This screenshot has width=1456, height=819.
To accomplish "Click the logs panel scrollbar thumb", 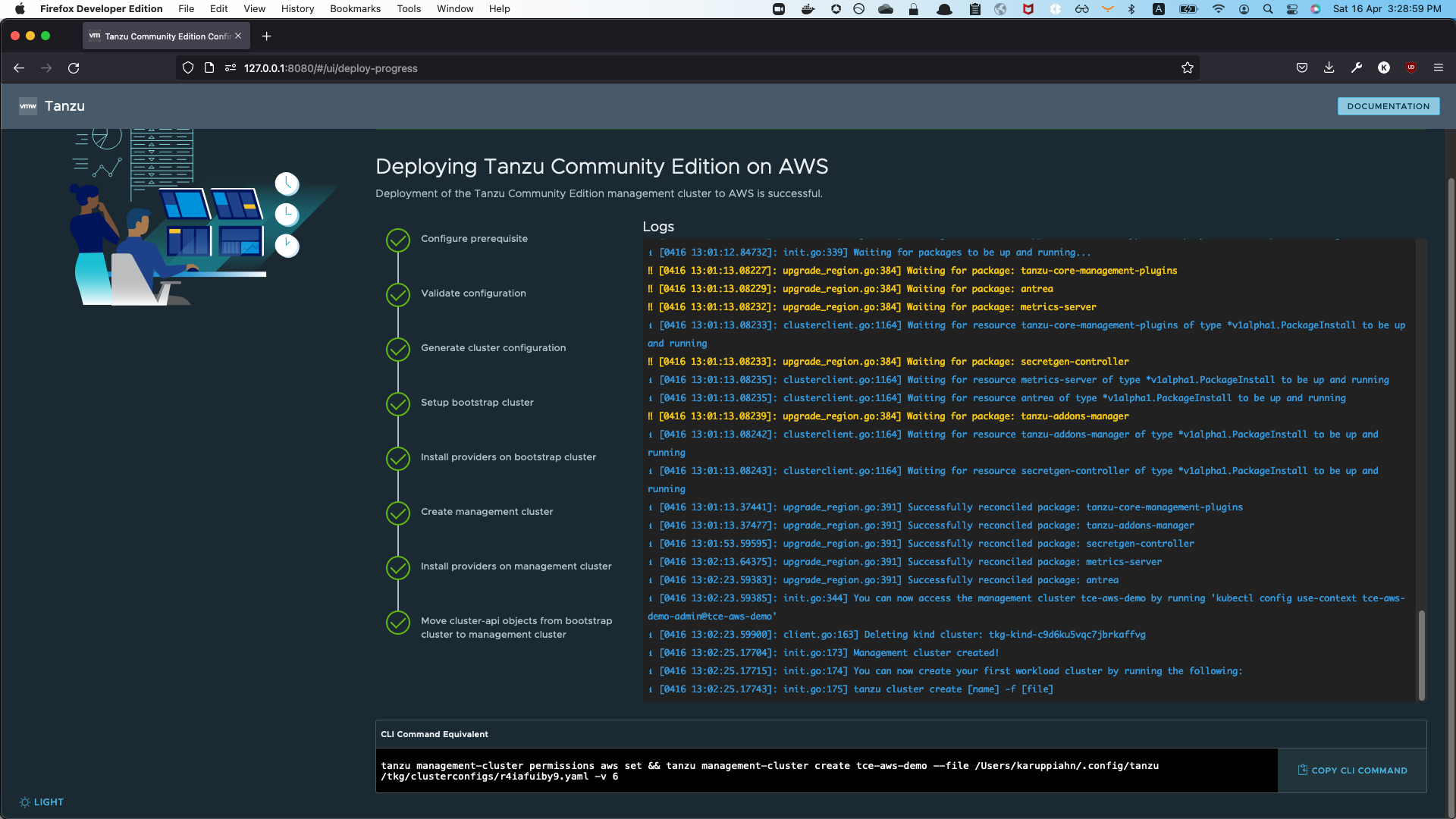I will coord(1421,654).
